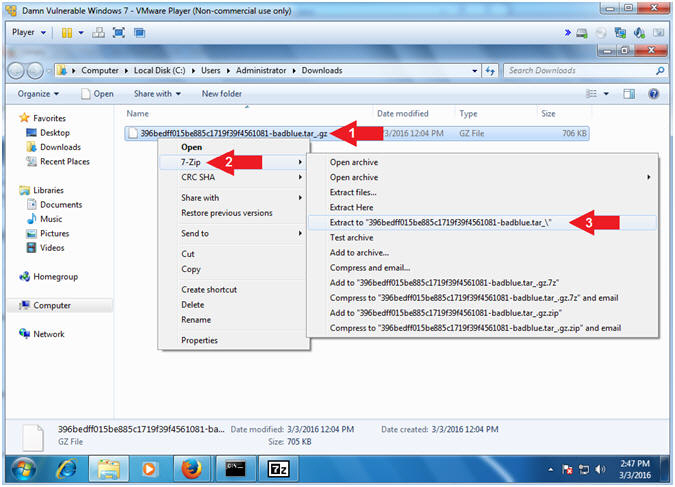Click the send Ctrl+Alt+Del icon in VMware toolbar
Image resolution: width=675 pixels, height=487 pixels.
coord(99,33)
